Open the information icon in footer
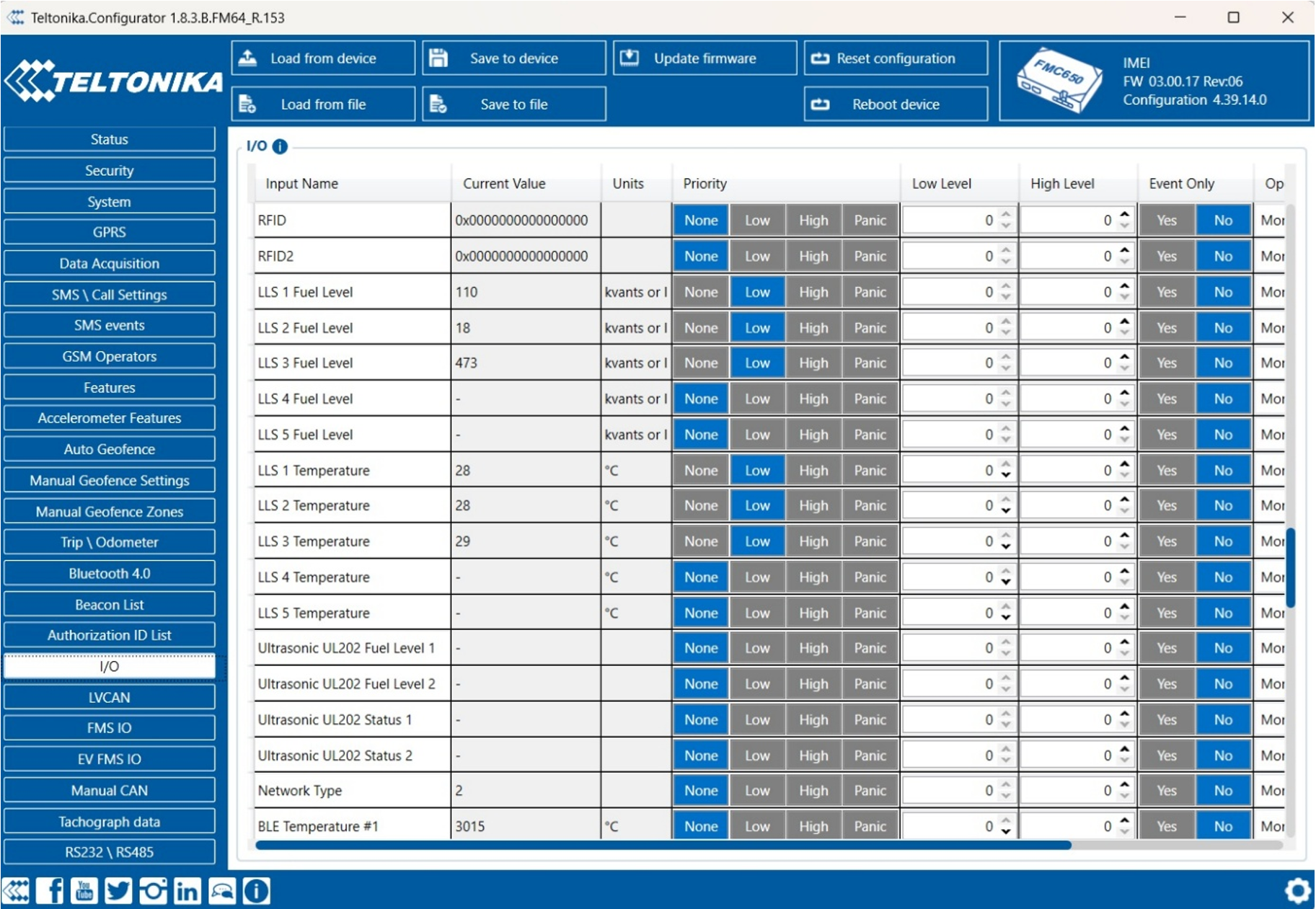Viewport: 1316px width, 909px height. 256,891
